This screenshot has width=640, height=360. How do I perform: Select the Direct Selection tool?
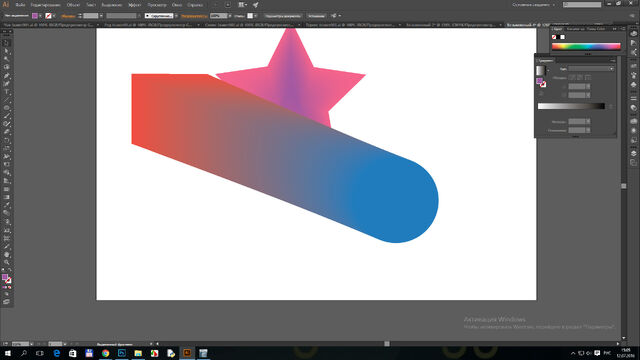(x=7, y=51)
